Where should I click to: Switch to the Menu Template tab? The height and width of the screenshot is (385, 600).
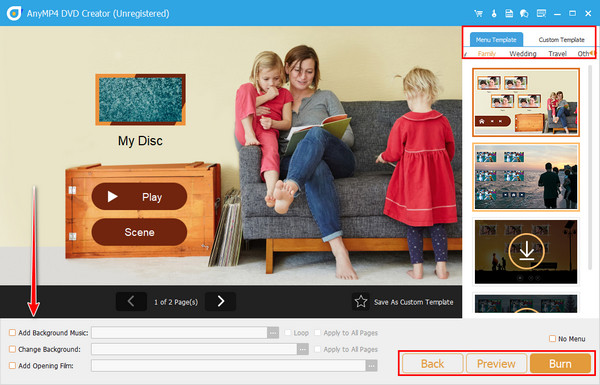click(x=496, y=39)
